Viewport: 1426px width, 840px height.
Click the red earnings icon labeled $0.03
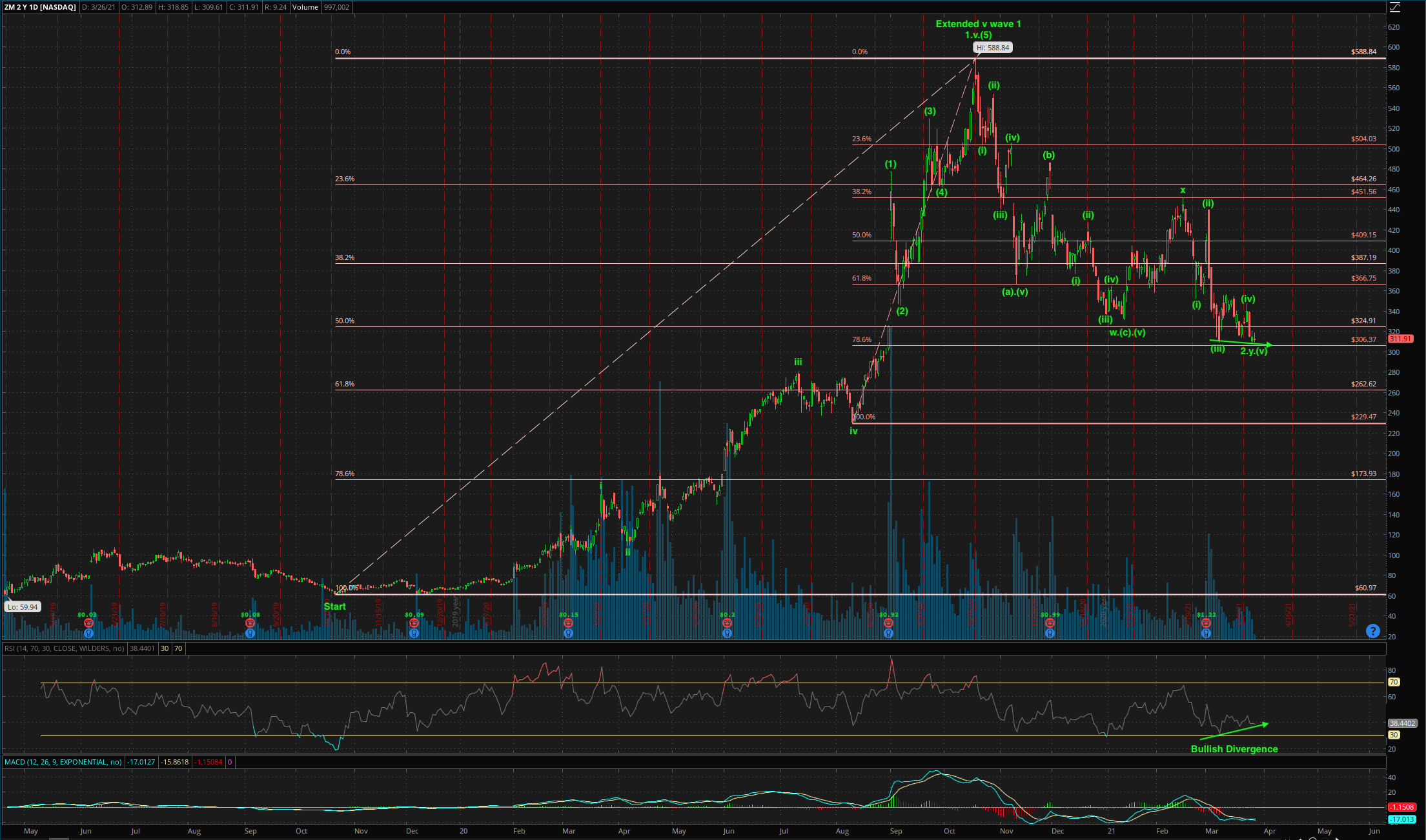(88, 623)
